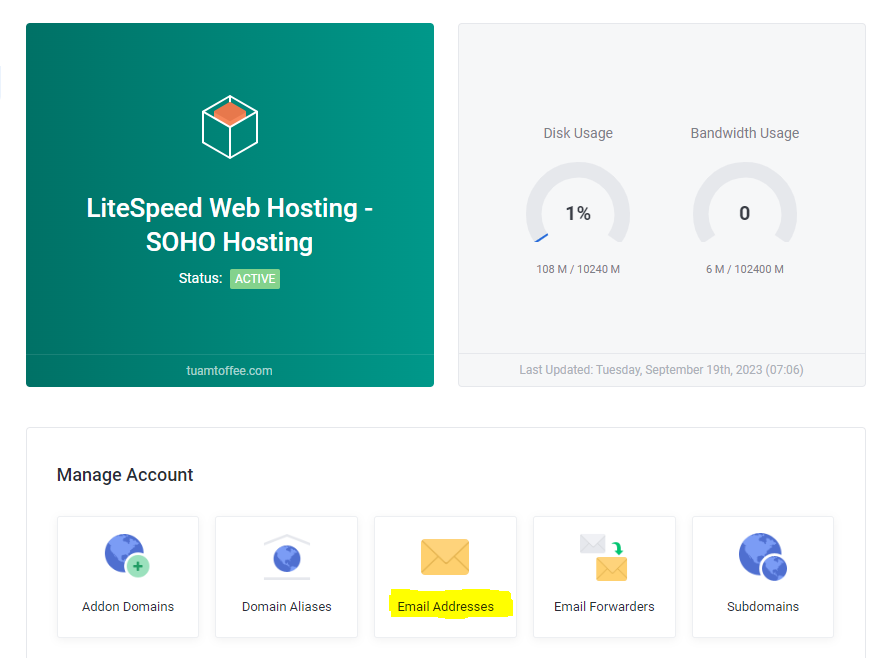Open the Email Forwarders text link
The image size is (885, 658).
tap(604, 606)
